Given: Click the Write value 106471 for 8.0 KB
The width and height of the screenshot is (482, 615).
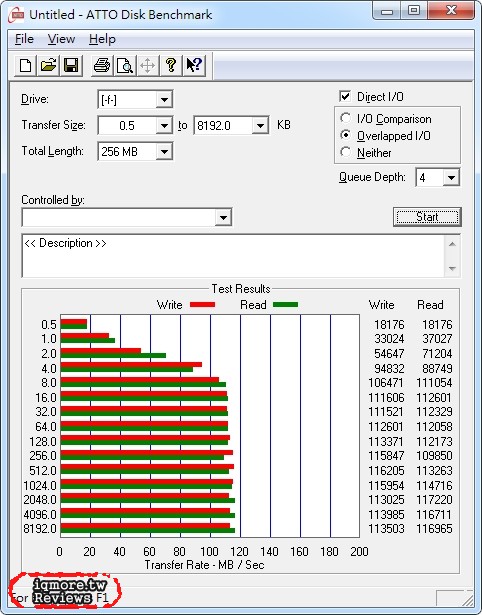Looking at the screenshot, I should tap(386, 383).
